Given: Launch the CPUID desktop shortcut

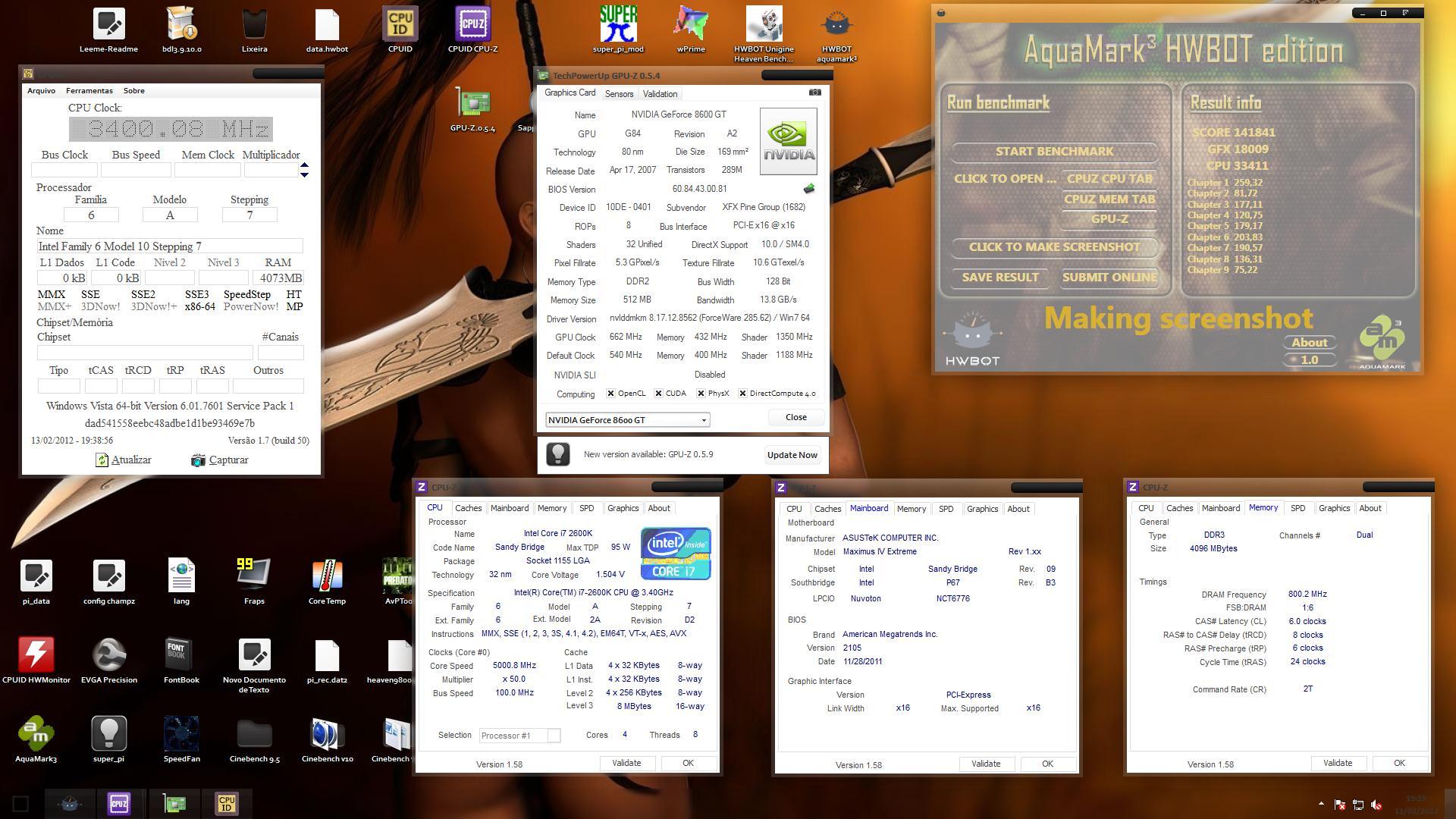Looking at the screenshot, I should 400,30.
